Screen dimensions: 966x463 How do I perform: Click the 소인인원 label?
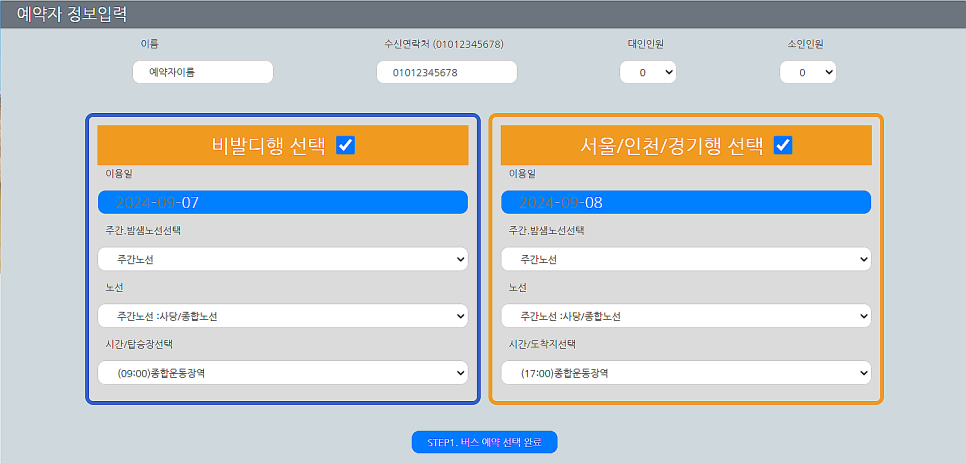805,44
